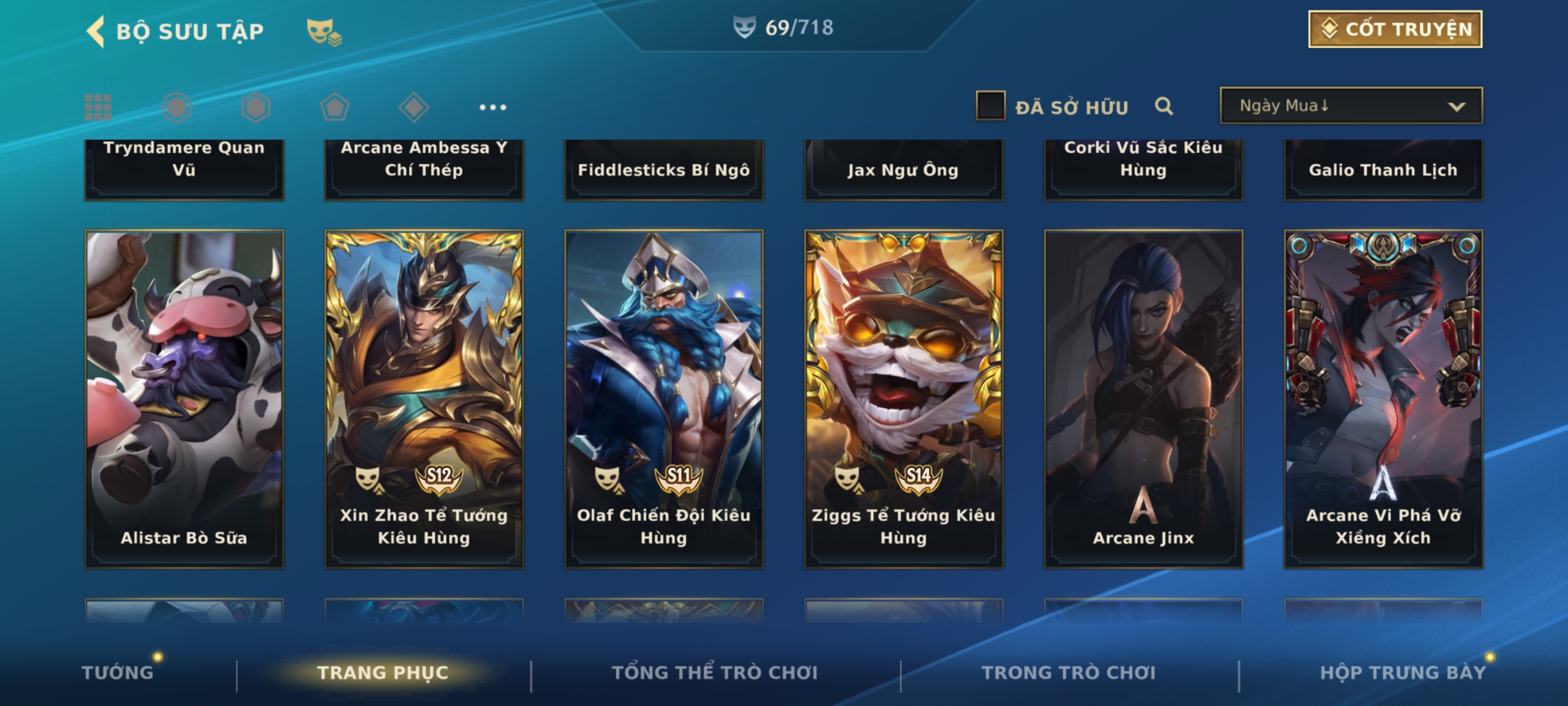Show more filters with three dots
Viewport: 1568px width, 706px height.
point(493,107)
